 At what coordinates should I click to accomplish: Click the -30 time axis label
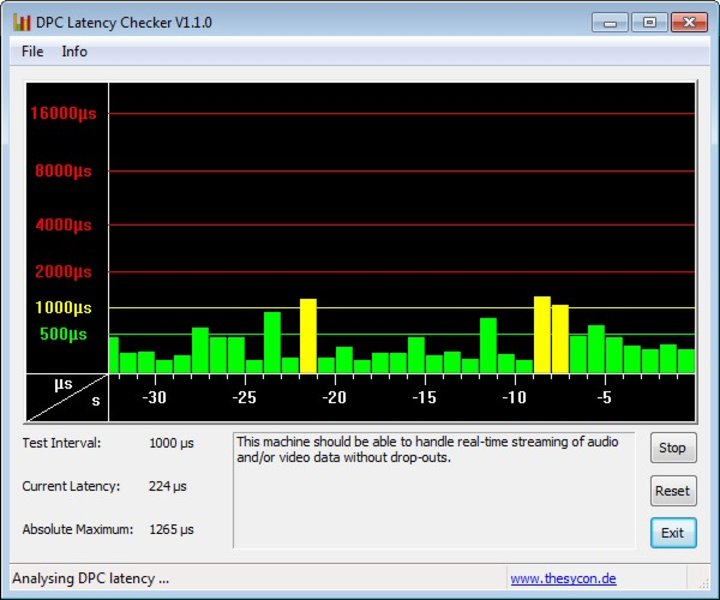coord(154,397)
